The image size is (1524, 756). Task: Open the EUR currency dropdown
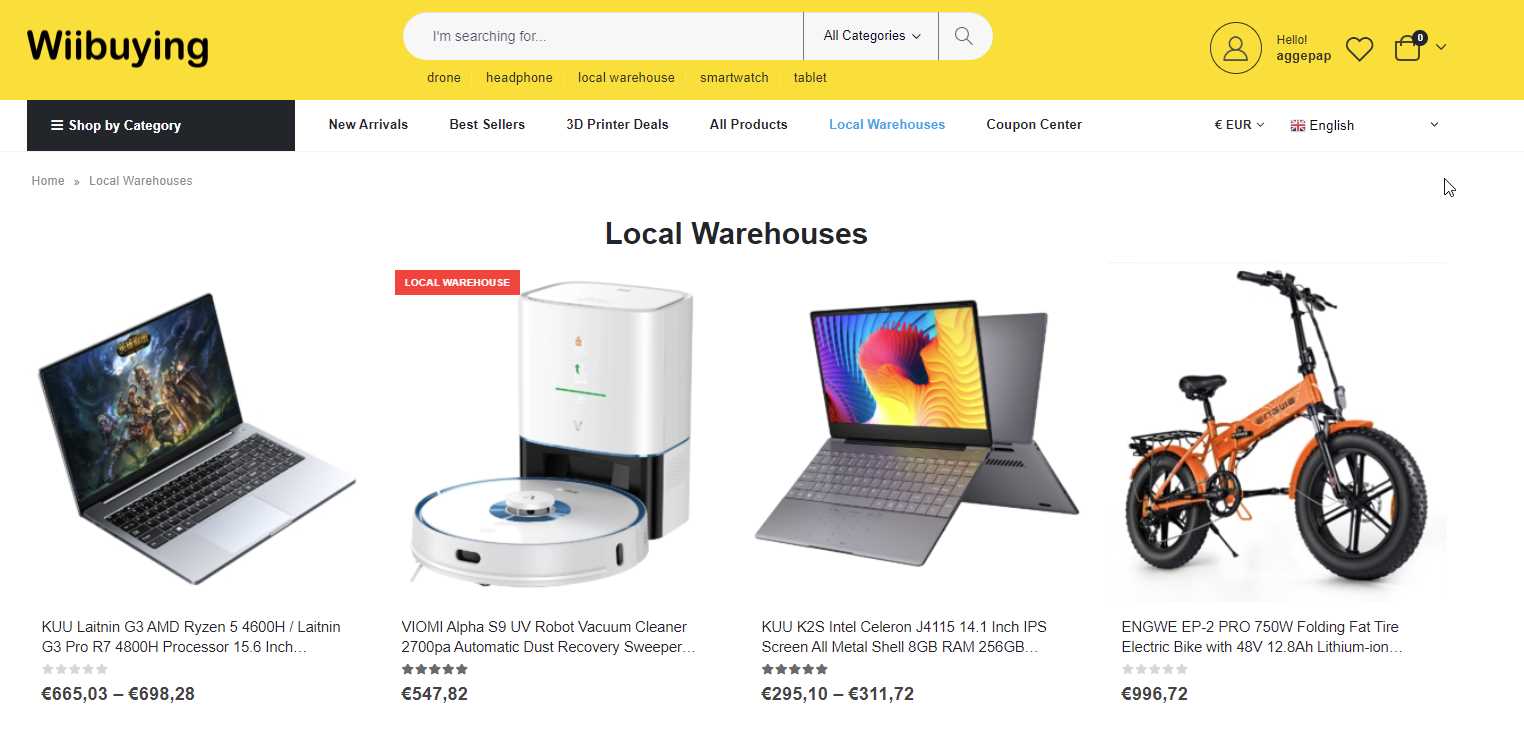[1239, 125]
